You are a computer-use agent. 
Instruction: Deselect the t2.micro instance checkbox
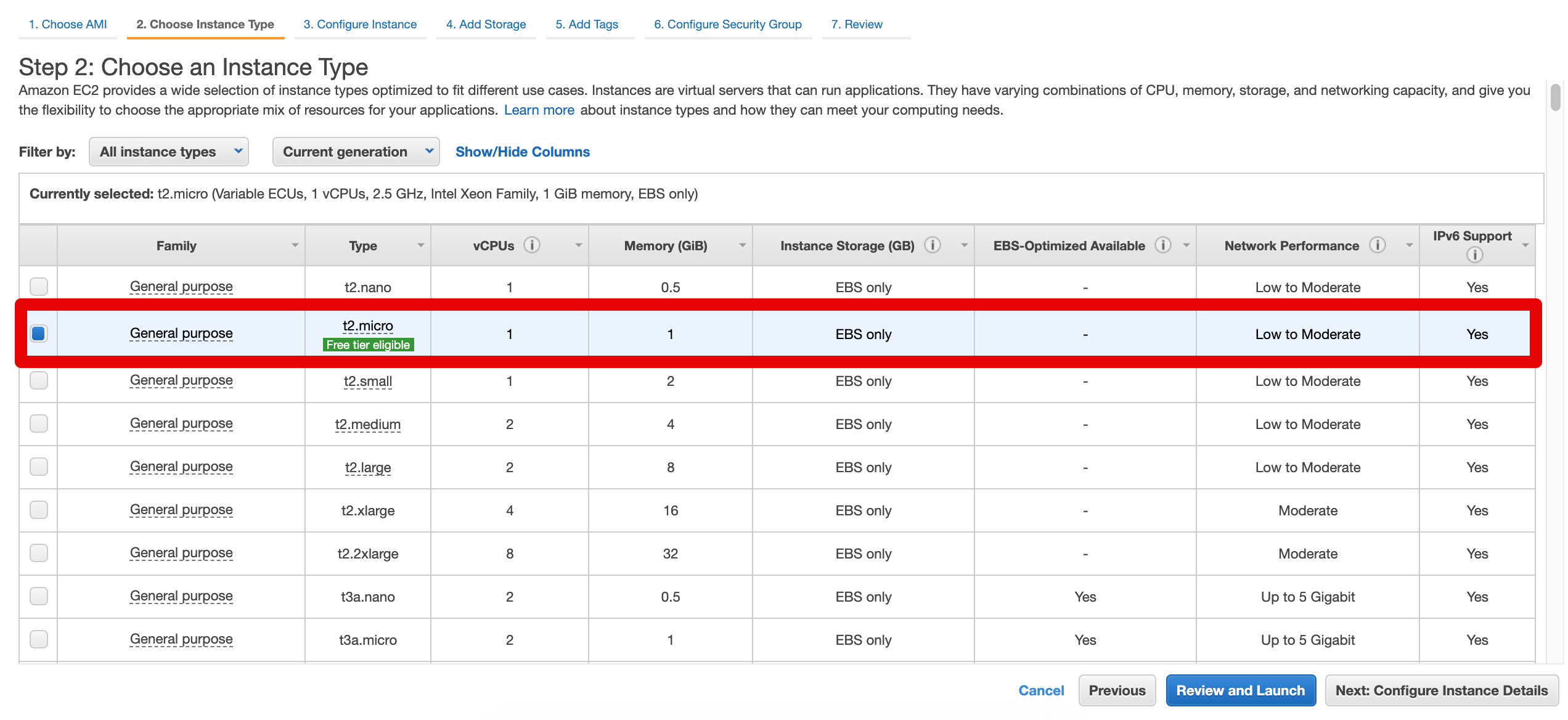[38, 333]
